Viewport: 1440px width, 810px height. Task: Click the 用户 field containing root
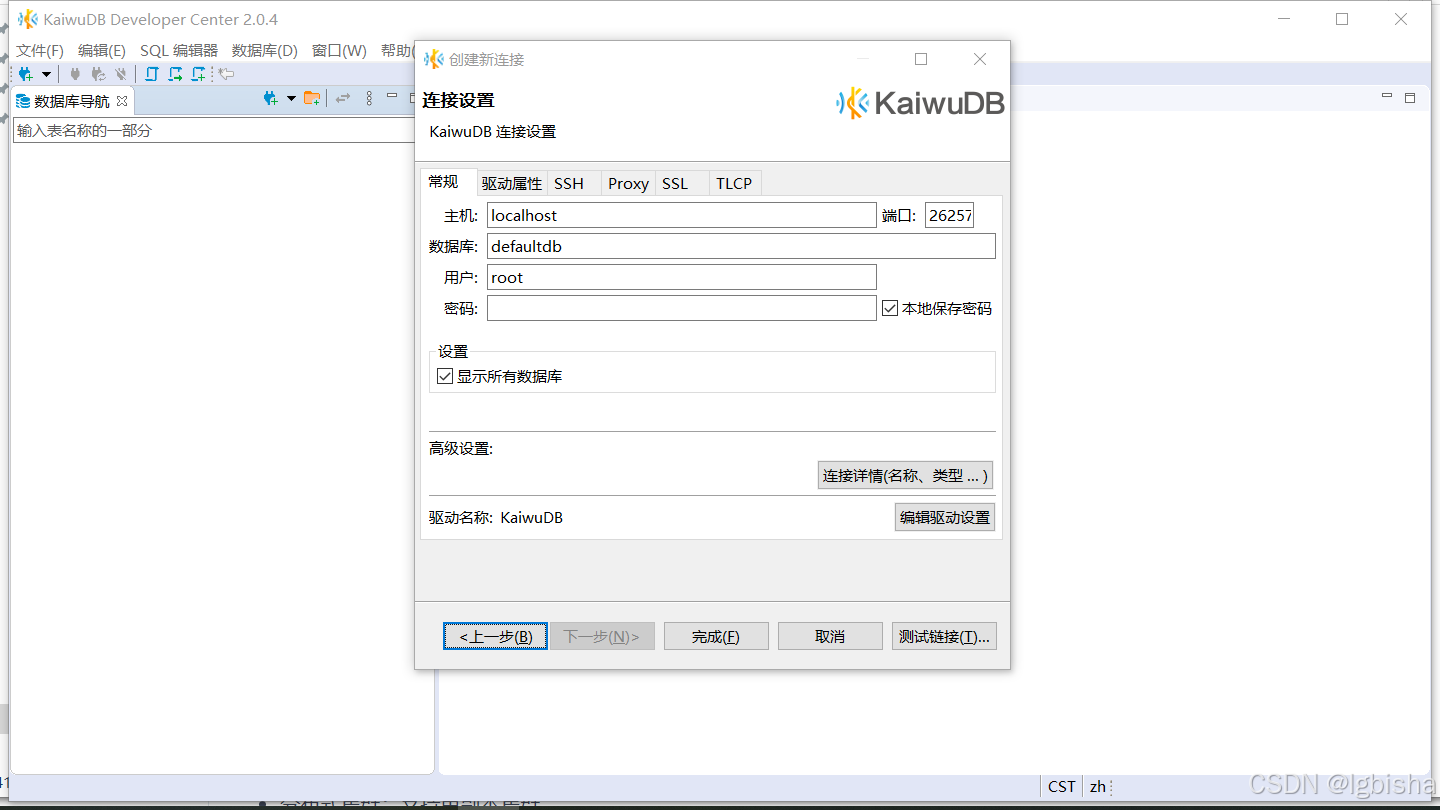click(x=682, y=277)
